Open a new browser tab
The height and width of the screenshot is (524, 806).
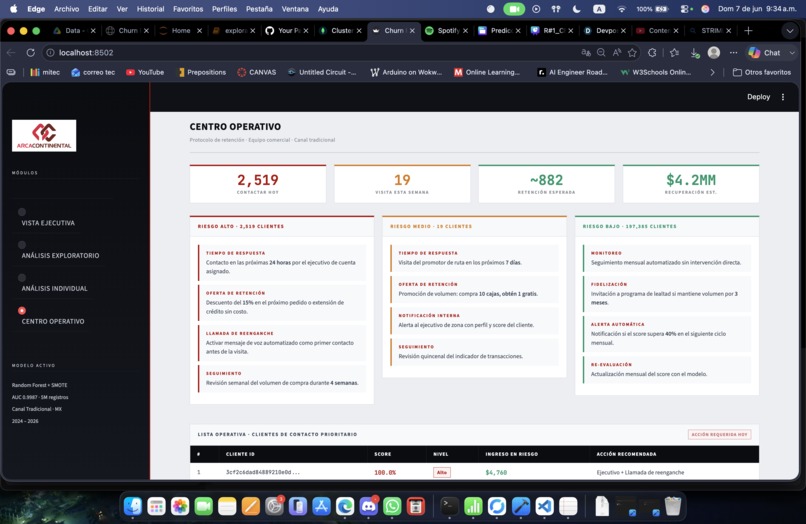748,30
